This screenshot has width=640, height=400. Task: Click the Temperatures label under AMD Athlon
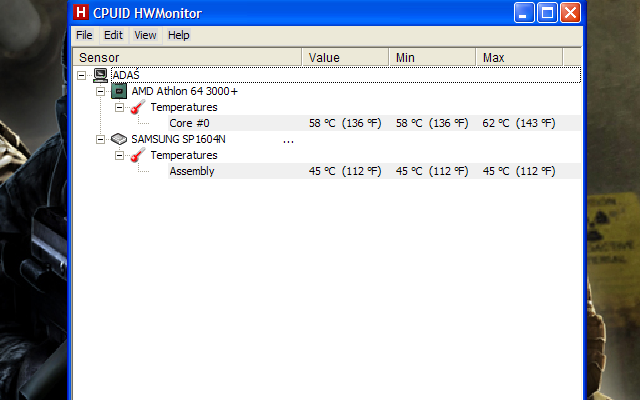184,107
